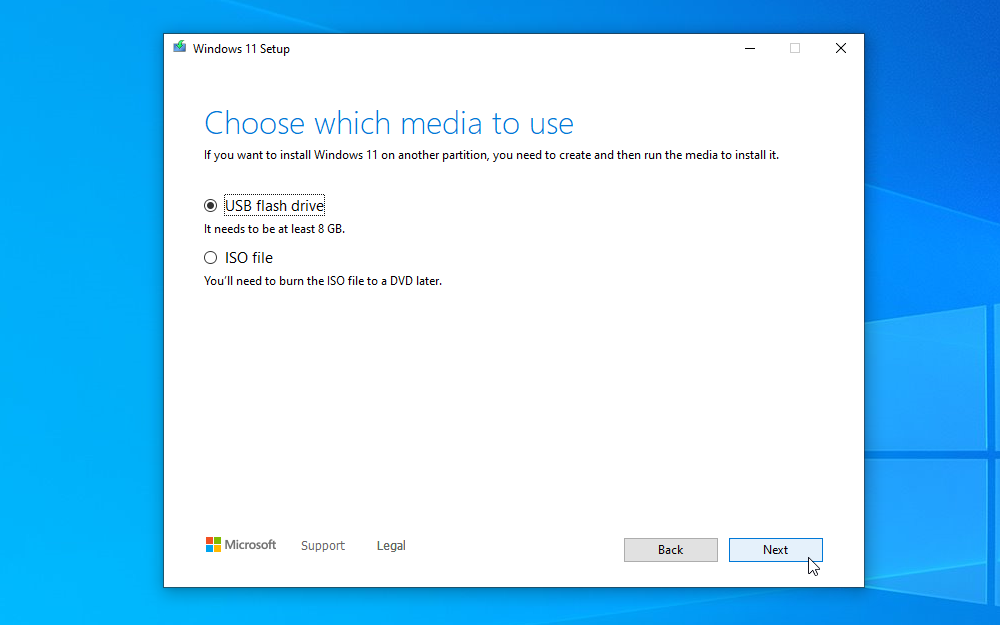
Task: Open the Support link
Action: click(x=322, y=546)
